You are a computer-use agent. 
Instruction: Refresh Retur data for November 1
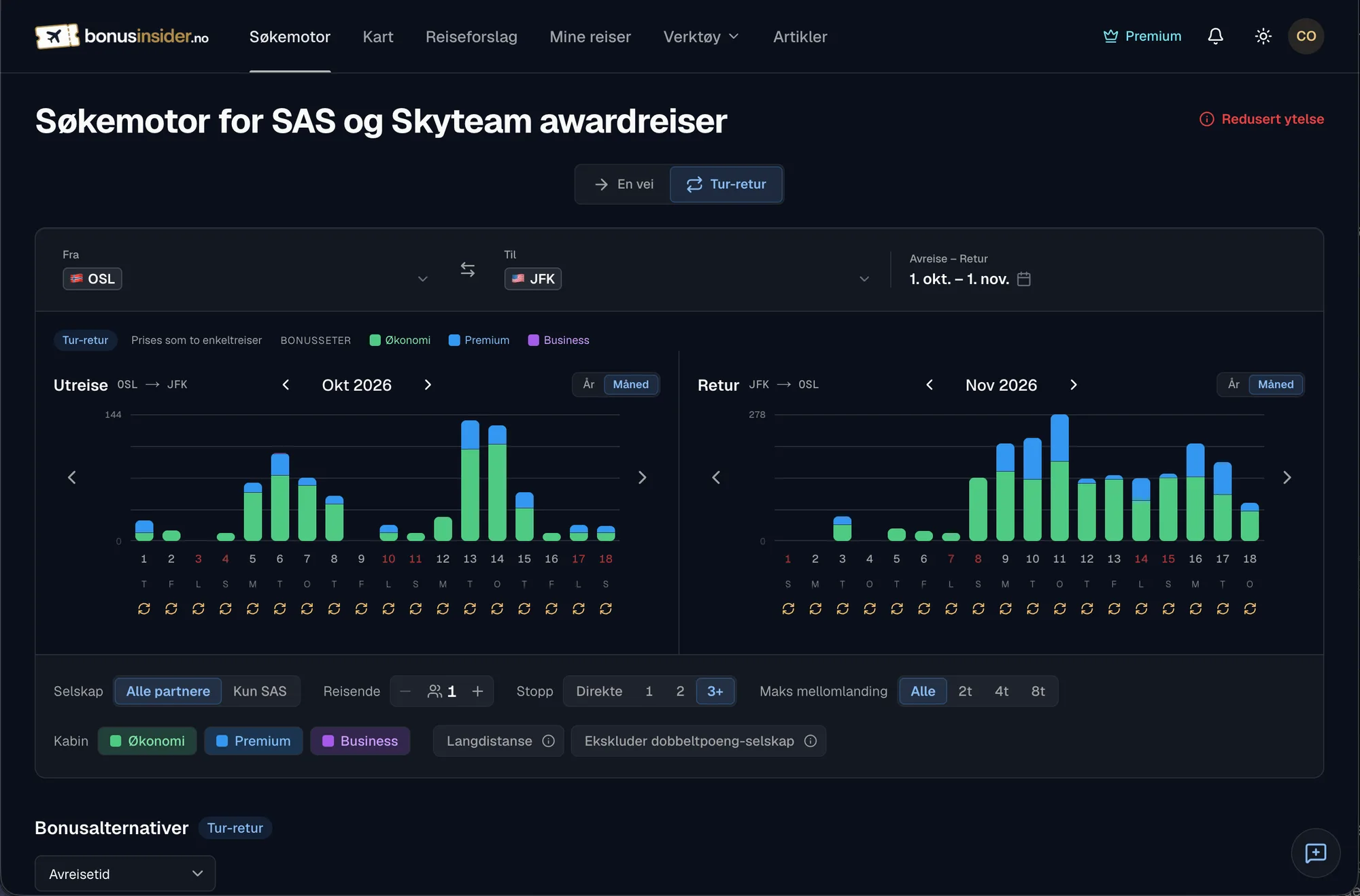[x=788, y=608]
